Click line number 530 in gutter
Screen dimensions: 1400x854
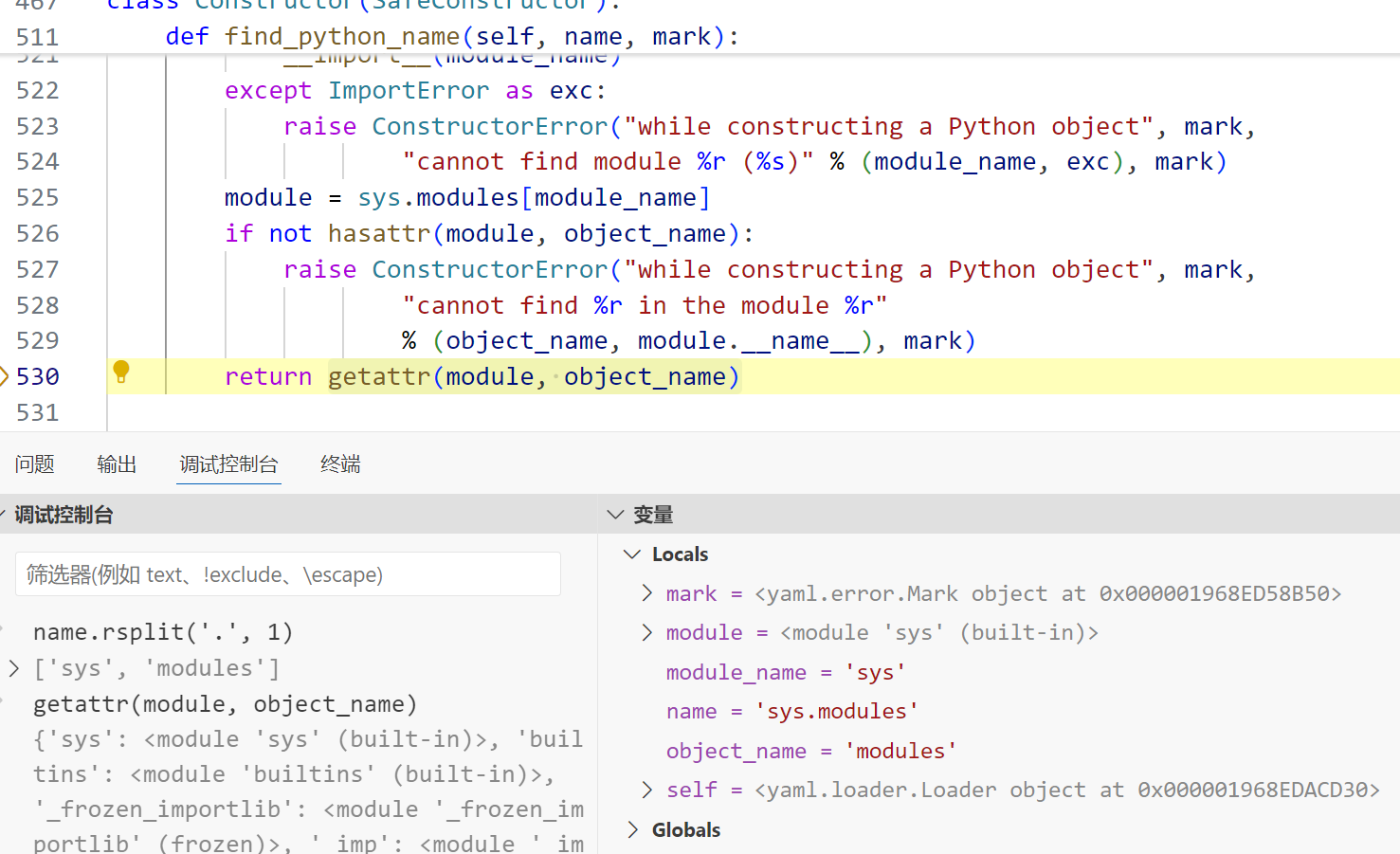[38, 376]
